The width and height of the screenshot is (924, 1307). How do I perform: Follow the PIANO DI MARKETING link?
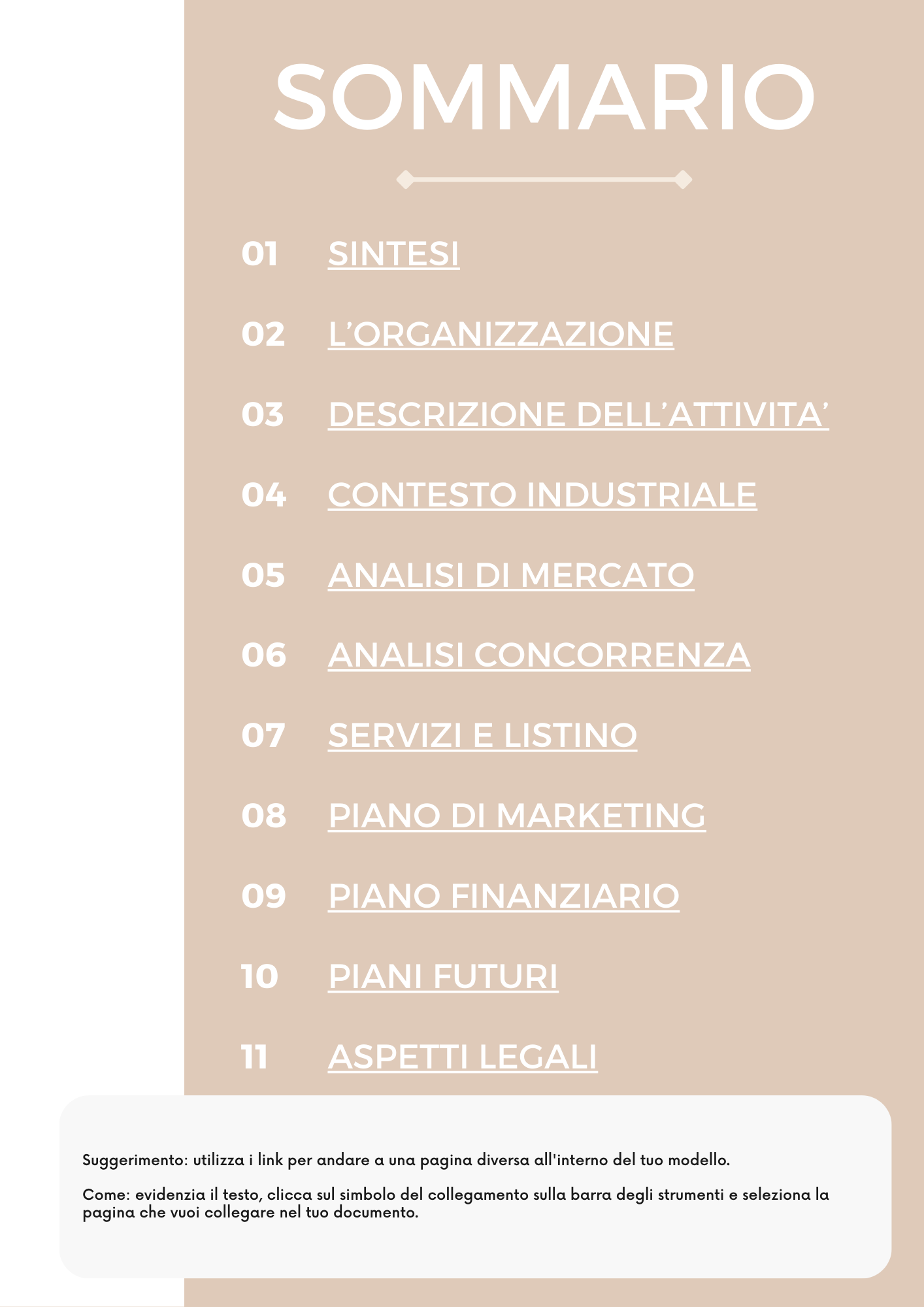517,816
